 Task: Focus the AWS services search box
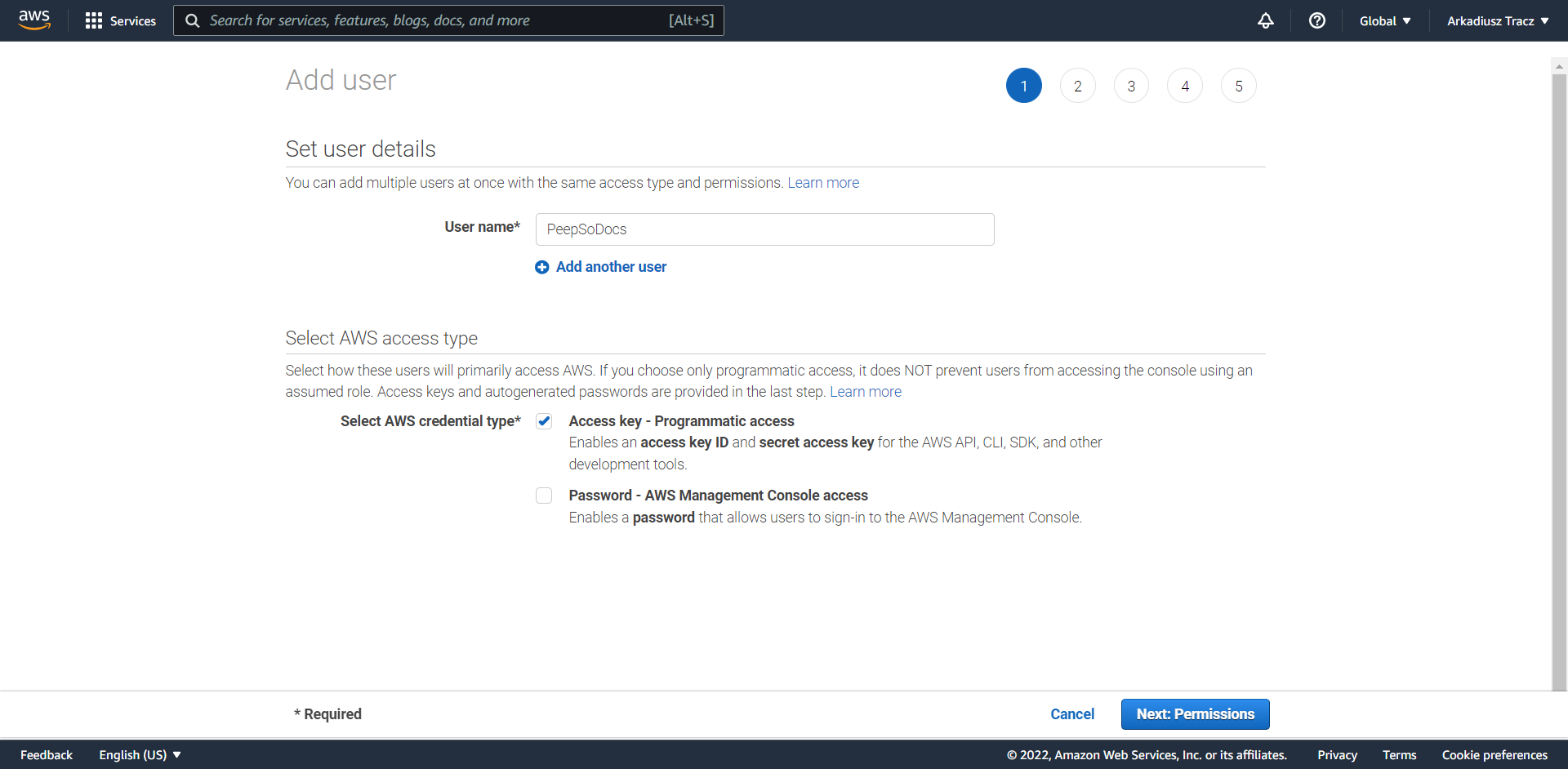coord(448,20)
